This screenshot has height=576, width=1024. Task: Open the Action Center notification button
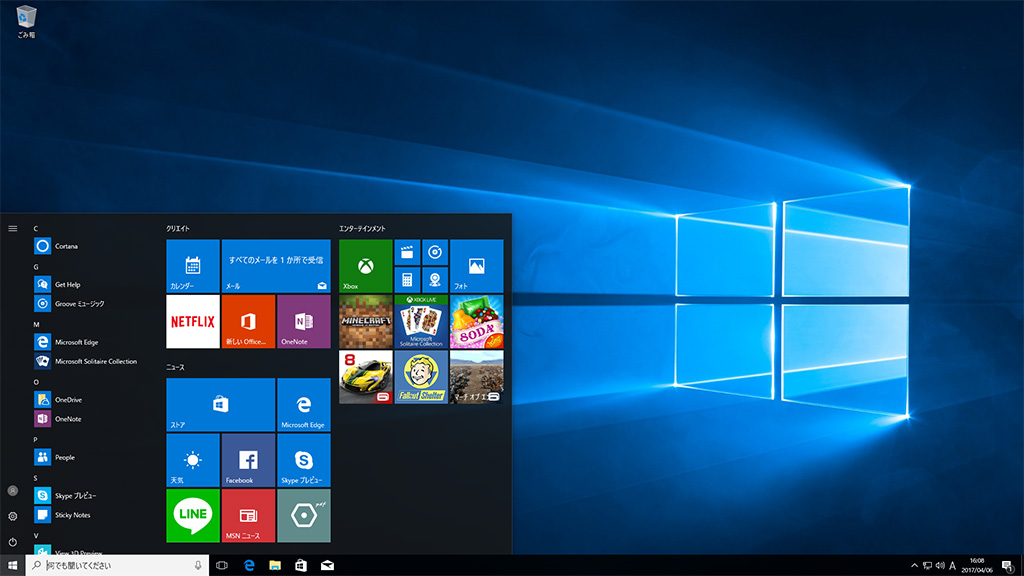[x=1007, y=566]
